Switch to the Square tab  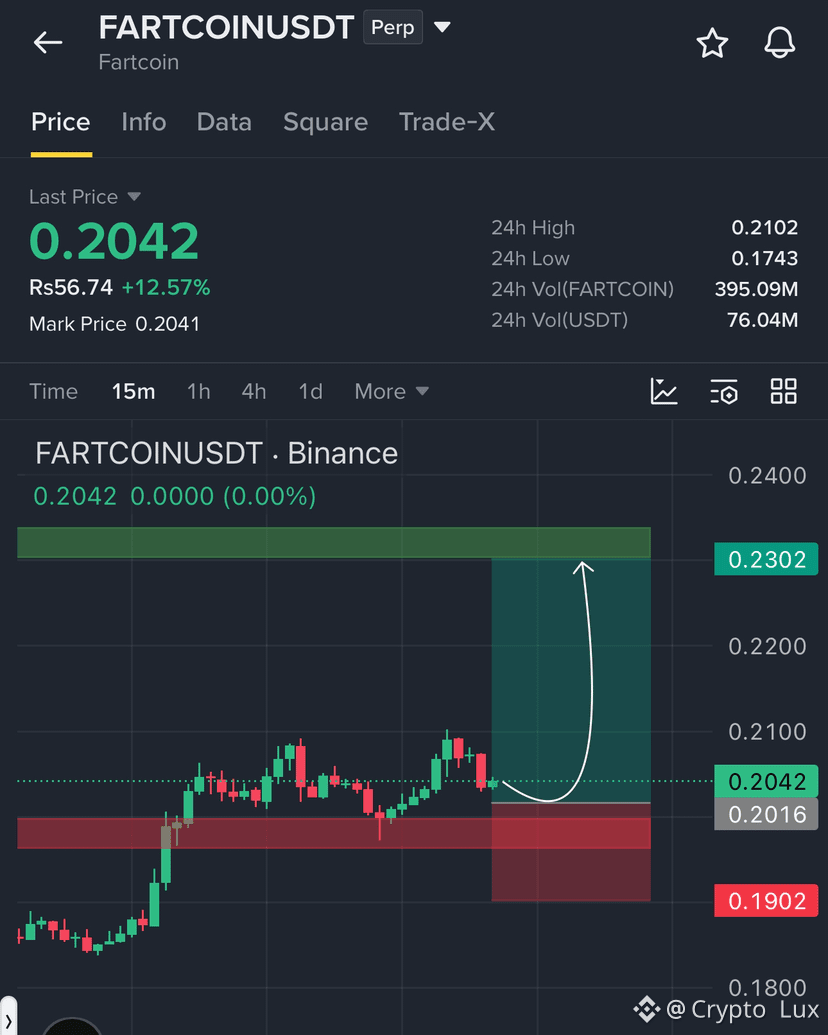(326, 122)
